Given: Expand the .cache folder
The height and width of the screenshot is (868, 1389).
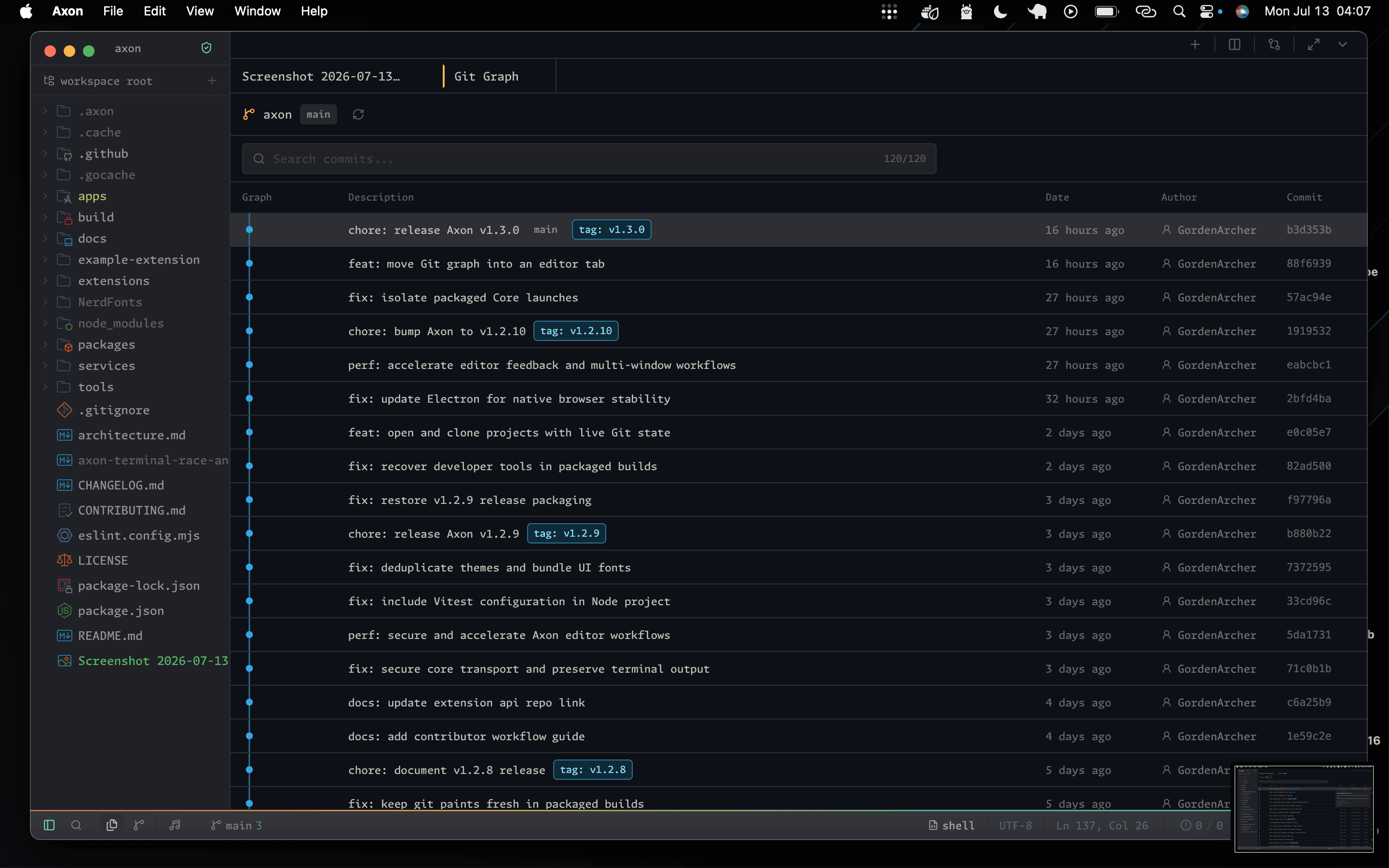Looking at the screenshot, I should pos(99,132).
